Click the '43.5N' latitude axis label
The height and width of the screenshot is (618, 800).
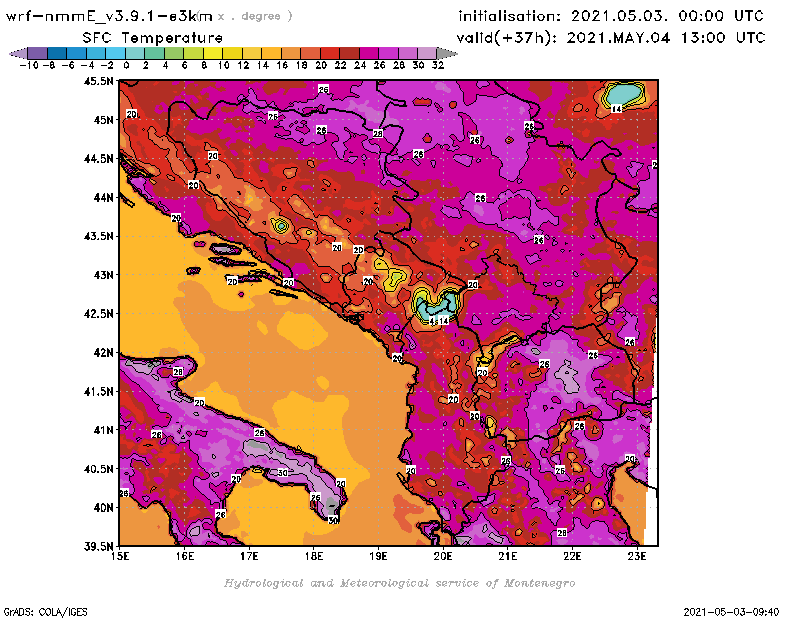click(x=98, y=236)
